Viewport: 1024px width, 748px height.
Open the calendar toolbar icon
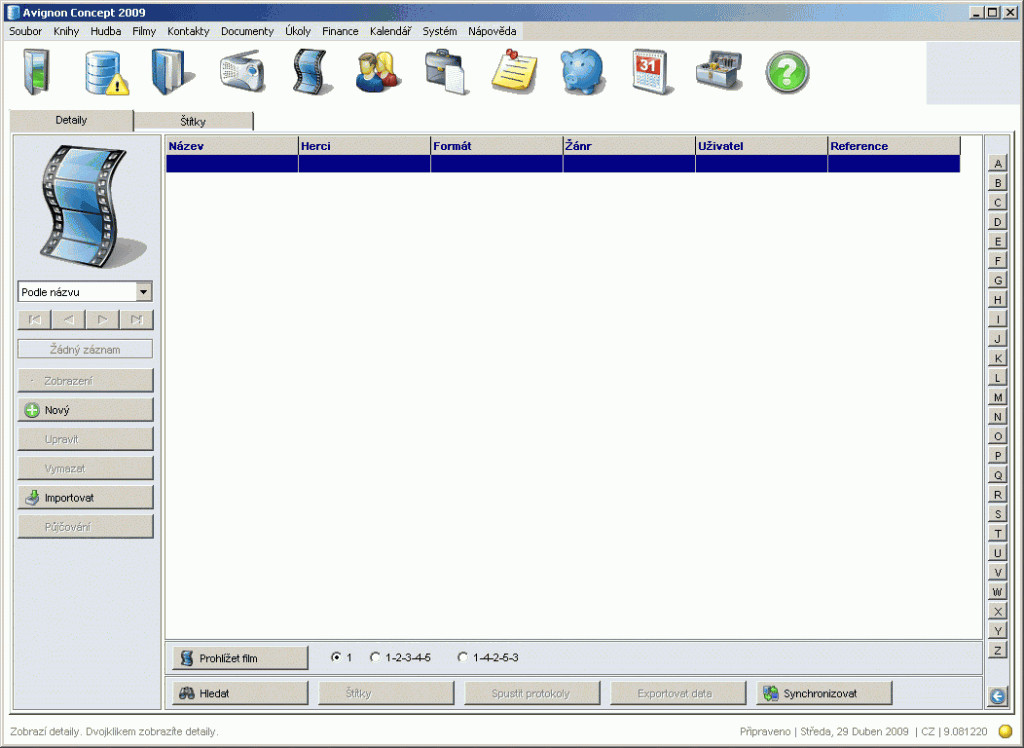click(652, 73)
